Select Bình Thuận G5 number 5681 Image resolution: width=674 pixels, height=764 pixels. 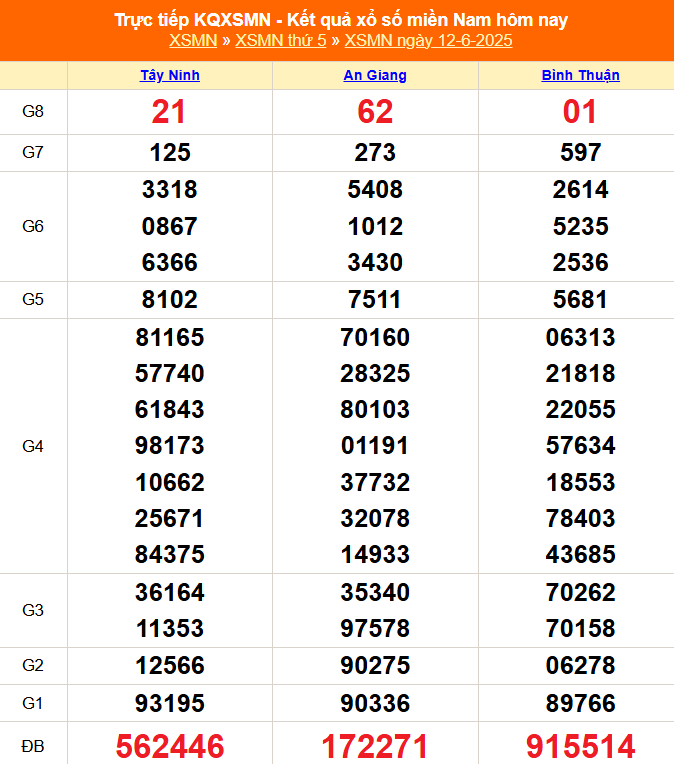(x=580, y=300)
